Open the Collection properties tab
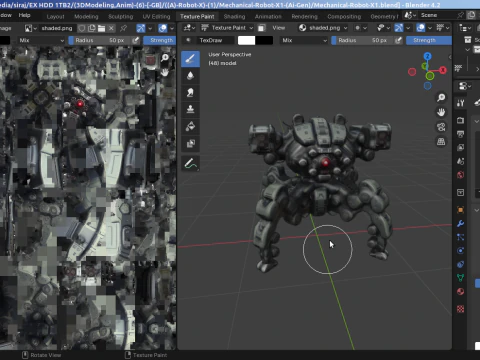480x360 pixels. click(461, 192)
